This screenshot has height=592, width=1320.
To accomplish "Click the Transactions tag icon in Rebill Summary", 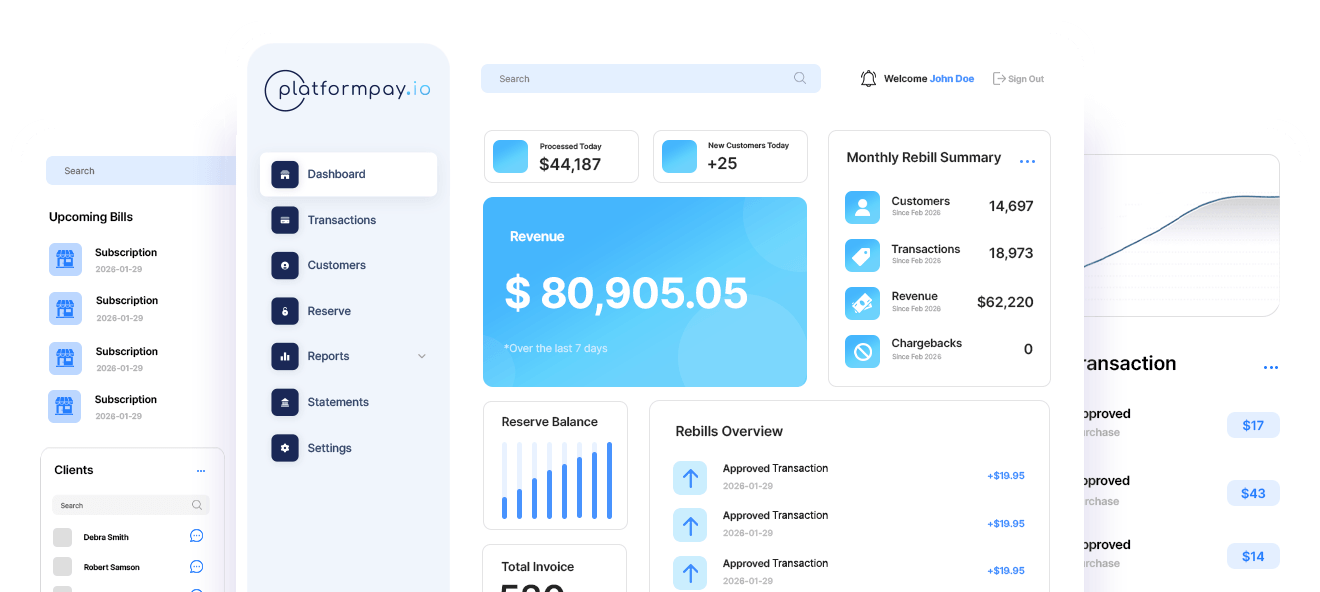I will click(x=862, y=255).
